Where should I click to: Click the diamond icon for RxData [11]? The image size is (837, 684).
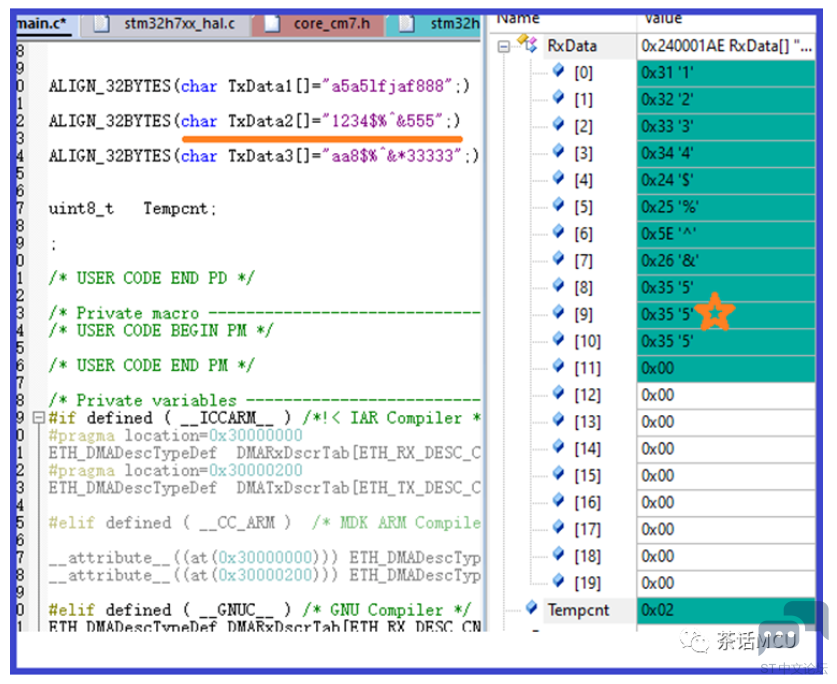coord(558,366)
